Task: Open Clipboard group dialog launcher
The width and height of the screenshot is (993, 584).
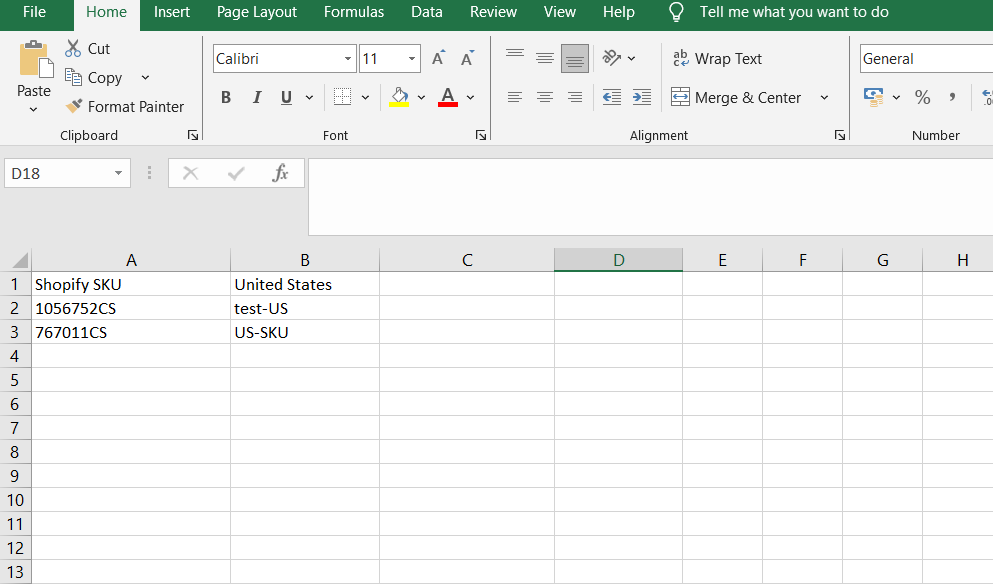Action: 193,135
